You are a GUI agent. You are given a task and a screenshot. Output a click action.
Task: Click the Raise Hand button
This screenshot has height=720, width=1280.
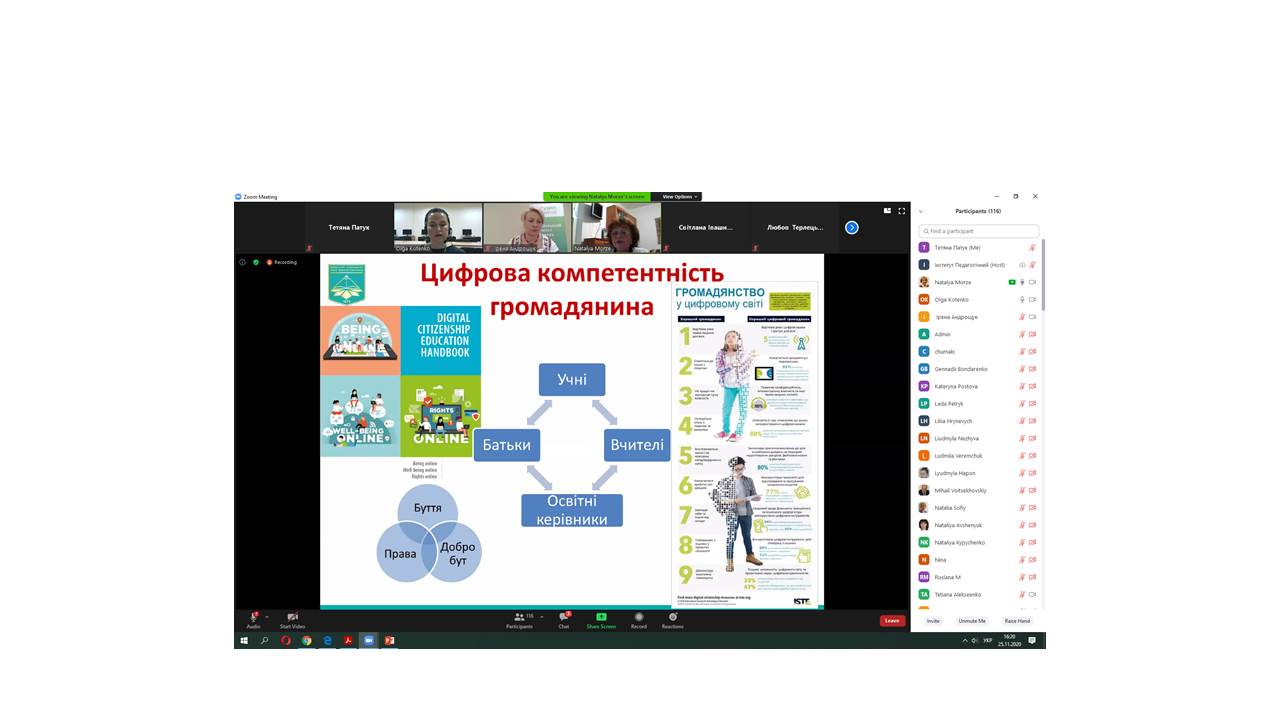pos(1017,621)
